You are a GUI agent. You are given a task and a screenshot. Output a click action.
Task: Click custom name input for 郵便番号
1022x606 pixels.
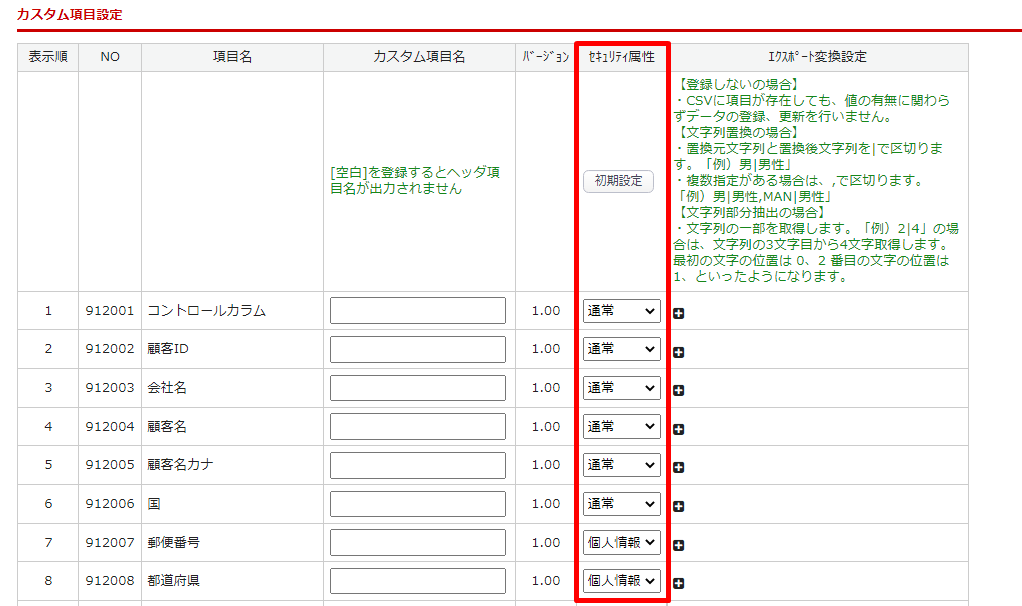(x=418, y=542)
